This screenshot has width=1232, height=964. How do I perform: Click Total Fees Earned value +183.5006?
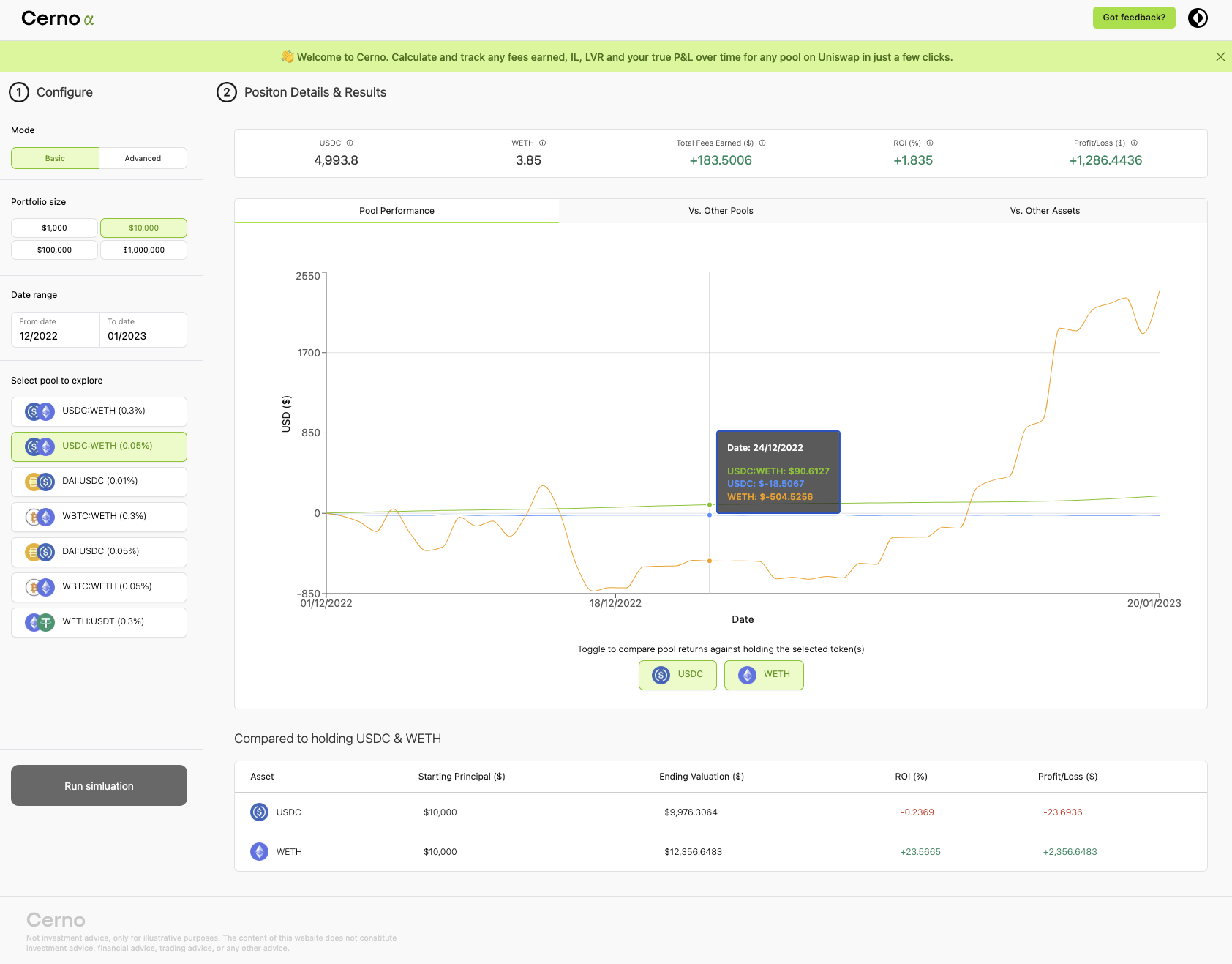pos(721,160)
